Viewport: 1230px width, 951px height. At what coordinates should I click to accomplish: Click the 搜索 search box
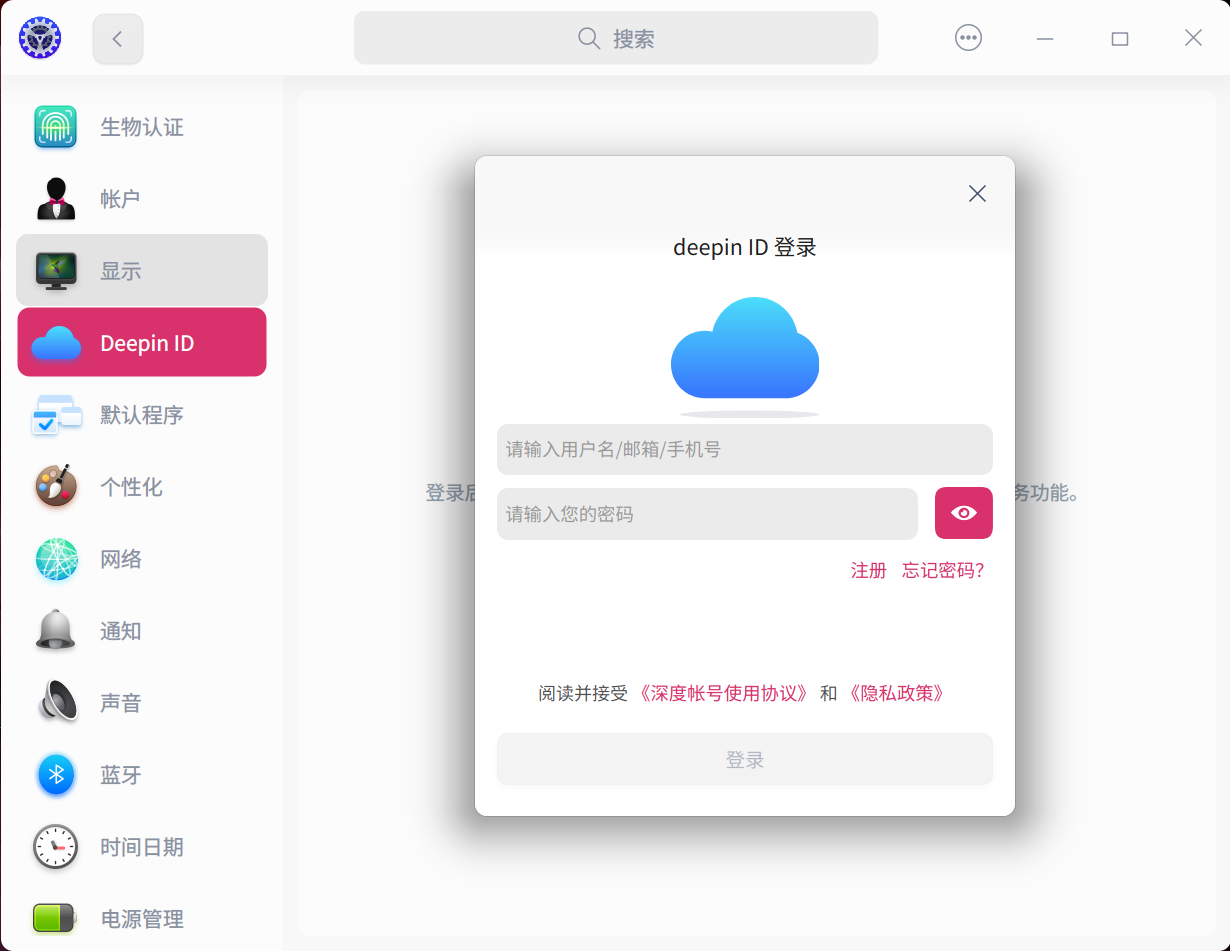(616, 38)
